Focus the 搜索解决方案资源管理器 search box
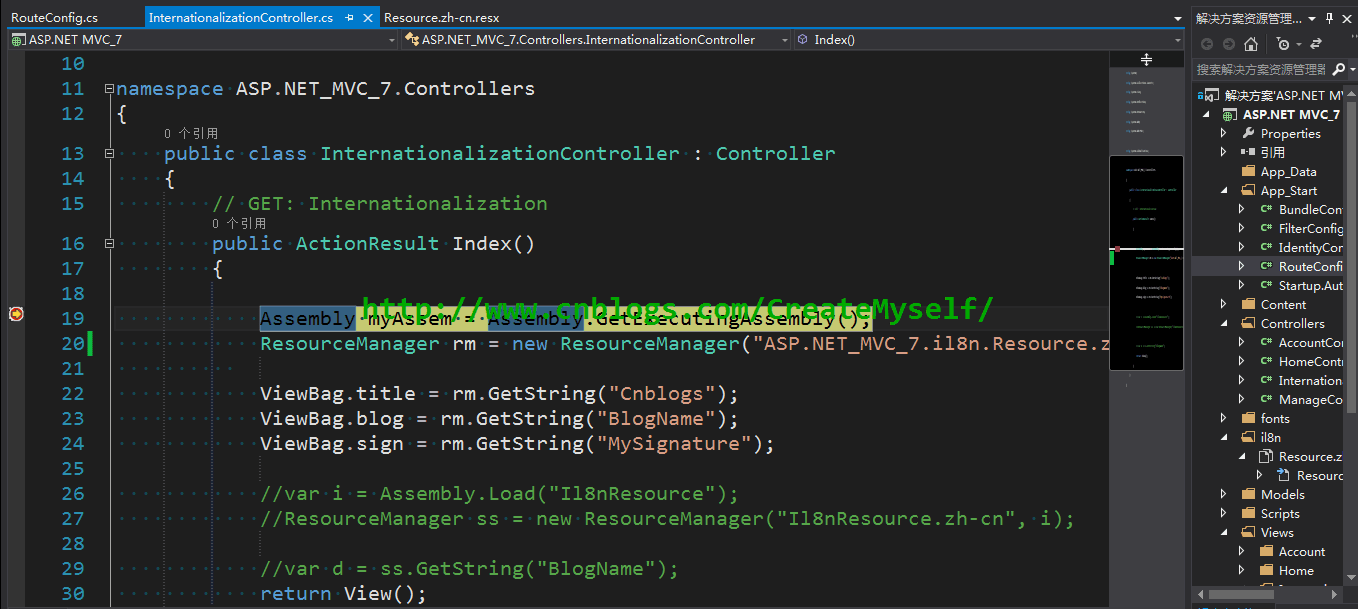This screenshot has width=1358, height=609. pyautogui.click(x=1261, y=69)
